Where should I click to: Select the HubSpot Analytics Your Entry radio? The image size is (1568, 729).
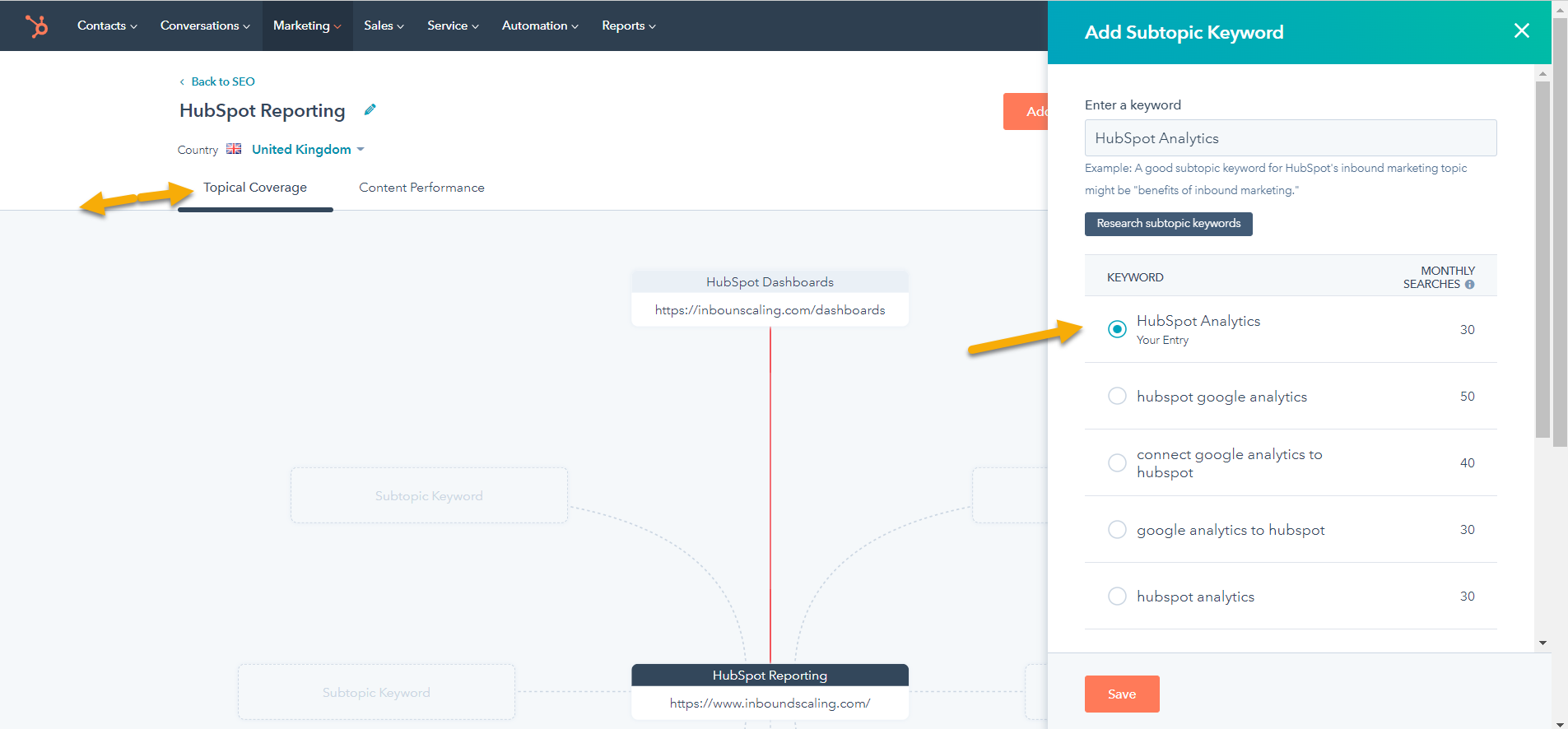pos(1117,329)
